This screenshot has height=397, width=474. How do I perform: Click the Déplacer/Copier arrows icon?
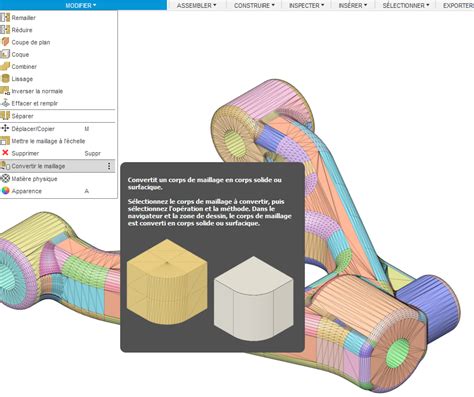[x=5, y=128]
